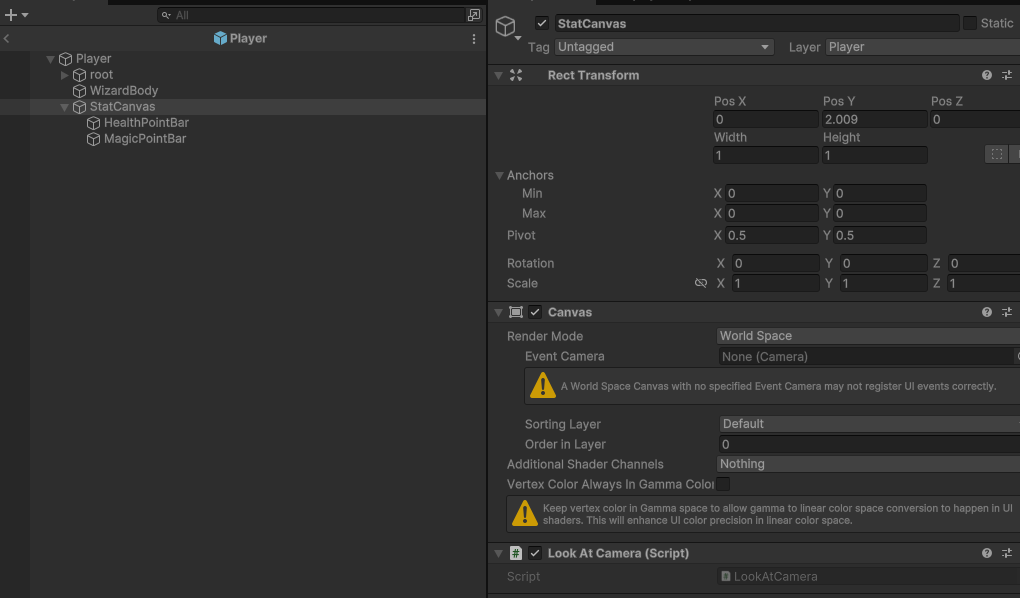1020x598 pixels.
Task: Open the Layer dropdown showing Player
Action: tap(922, 47)
